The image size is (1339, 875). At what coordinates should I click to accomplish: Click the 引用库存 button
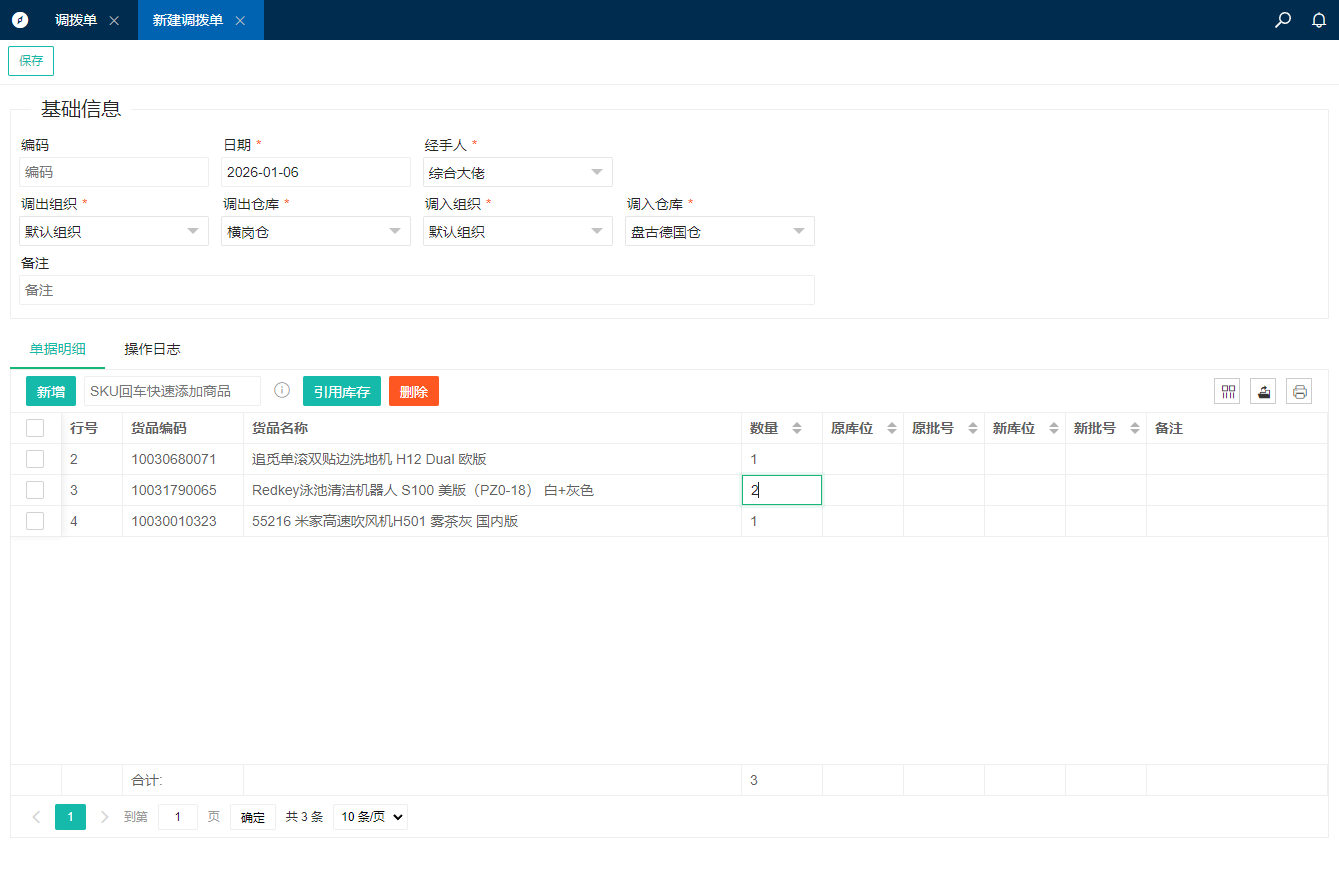(342, 391)
